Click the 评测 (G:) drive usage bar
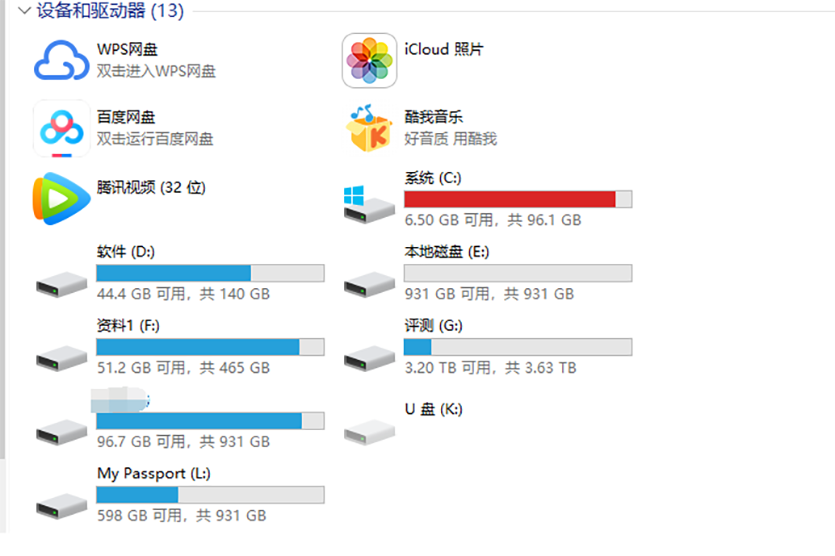The height and width of the screenshot is (556, 835). [517, 347]
